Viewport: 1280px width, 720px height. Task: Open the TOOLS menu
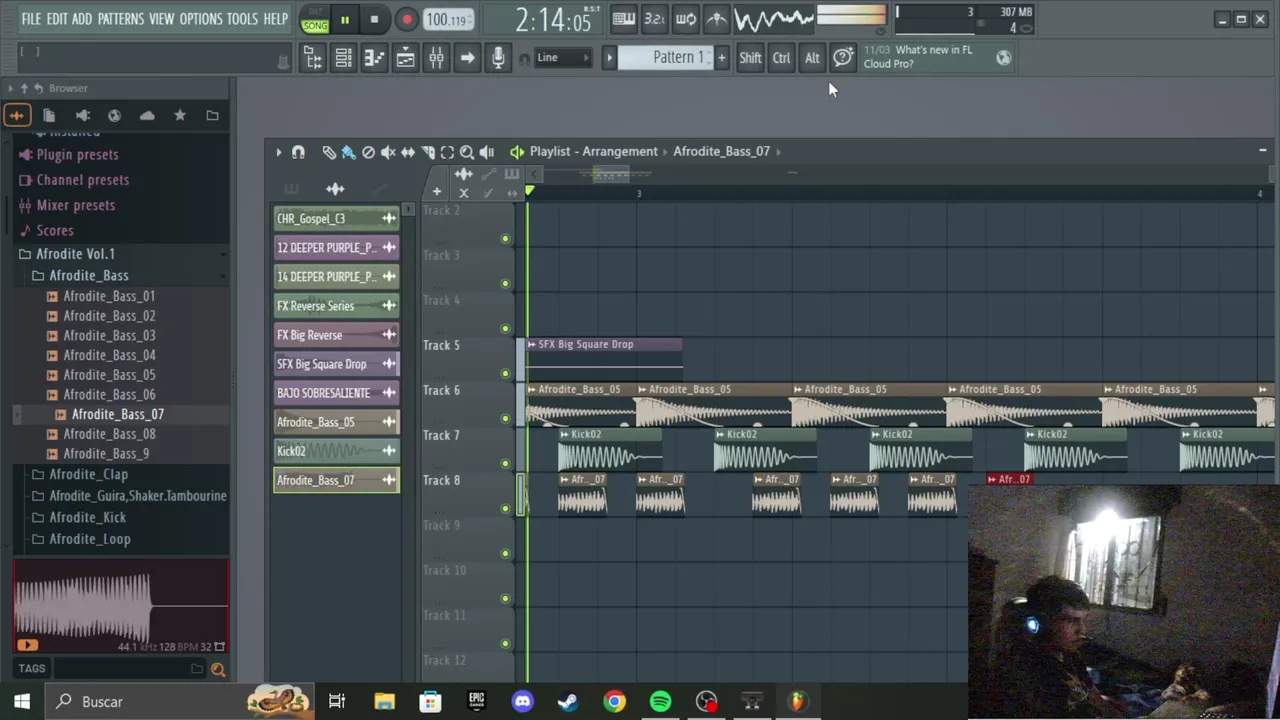tap(242, 19)
